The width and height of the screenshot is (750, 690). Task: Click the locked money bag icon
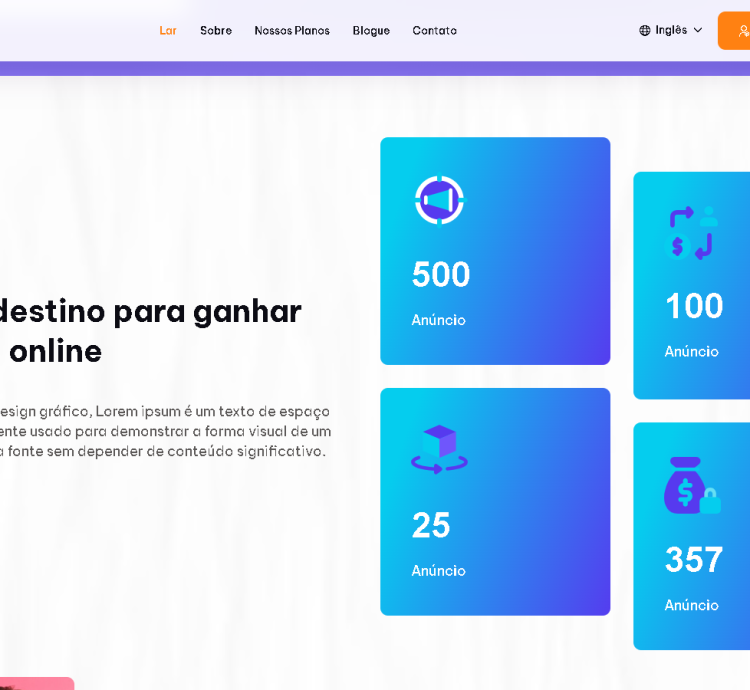coord(692,485)
